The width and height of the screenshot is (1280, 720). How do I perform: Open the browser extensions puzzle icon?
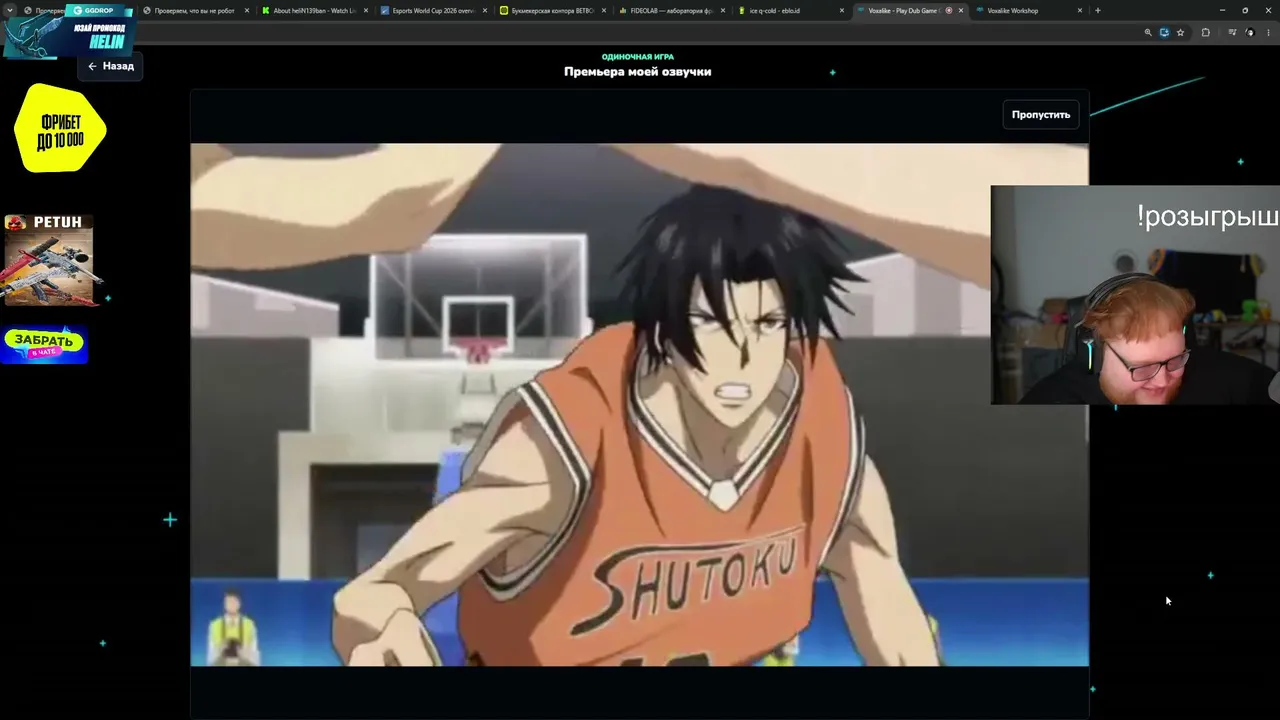tap(1206, 32)
